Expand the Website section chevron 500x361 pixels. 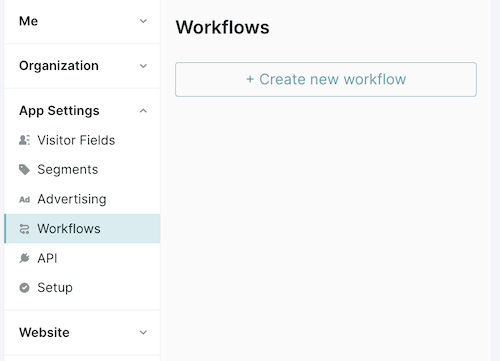pos(143,332)
